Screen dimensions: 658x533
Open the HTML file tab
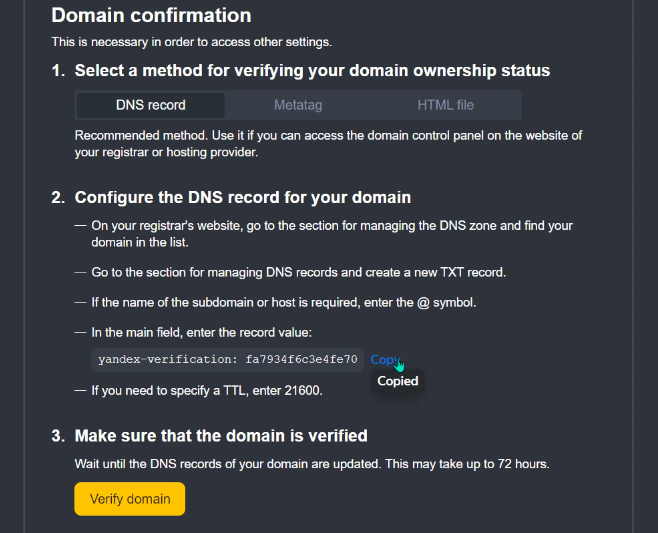(x=446, y=105)
